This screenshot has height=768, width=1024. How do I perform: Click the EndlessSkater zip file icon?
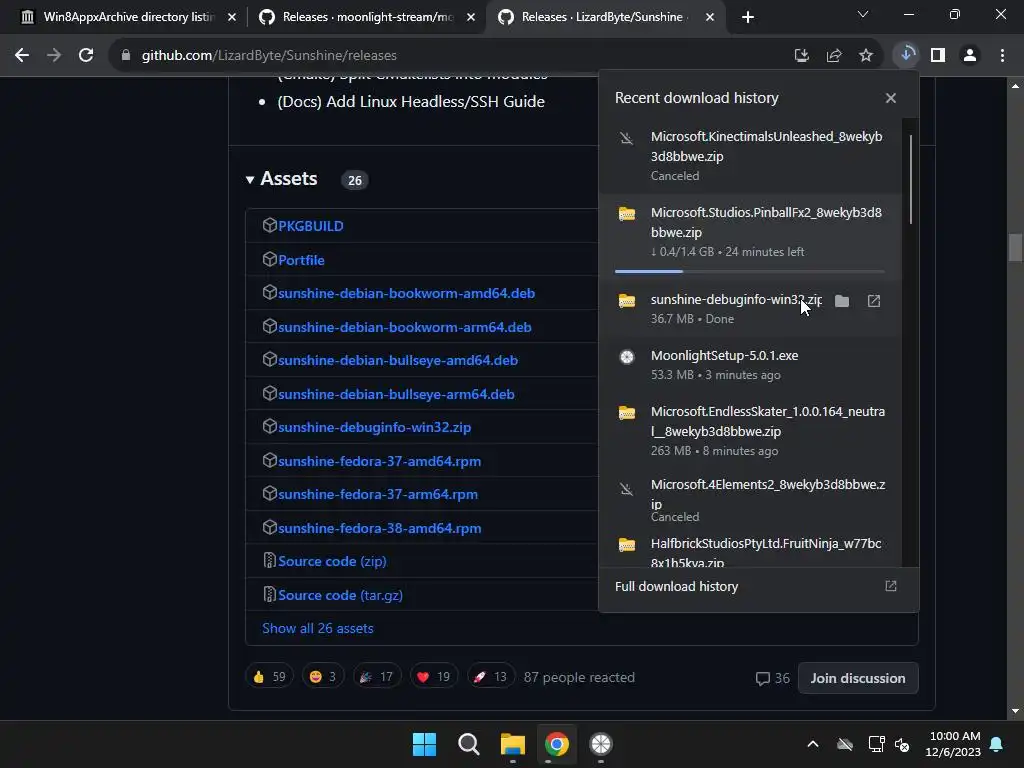tap(627, 413)
